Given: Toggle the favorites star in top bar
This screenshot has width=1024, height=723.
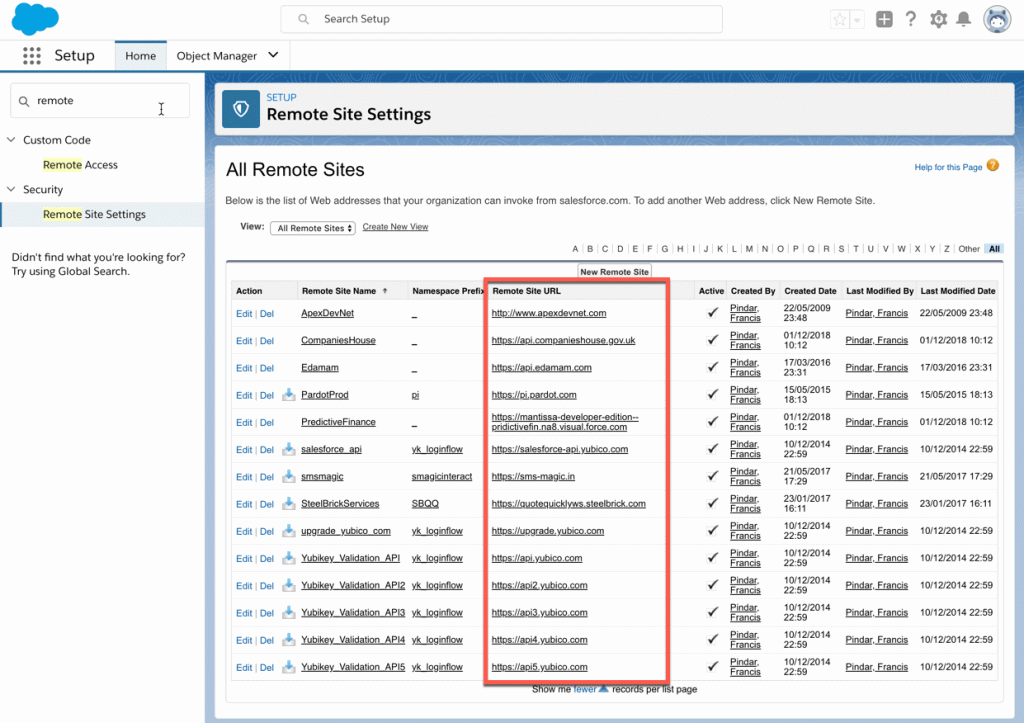Looking at the screenshot, I should click(838, 18).
